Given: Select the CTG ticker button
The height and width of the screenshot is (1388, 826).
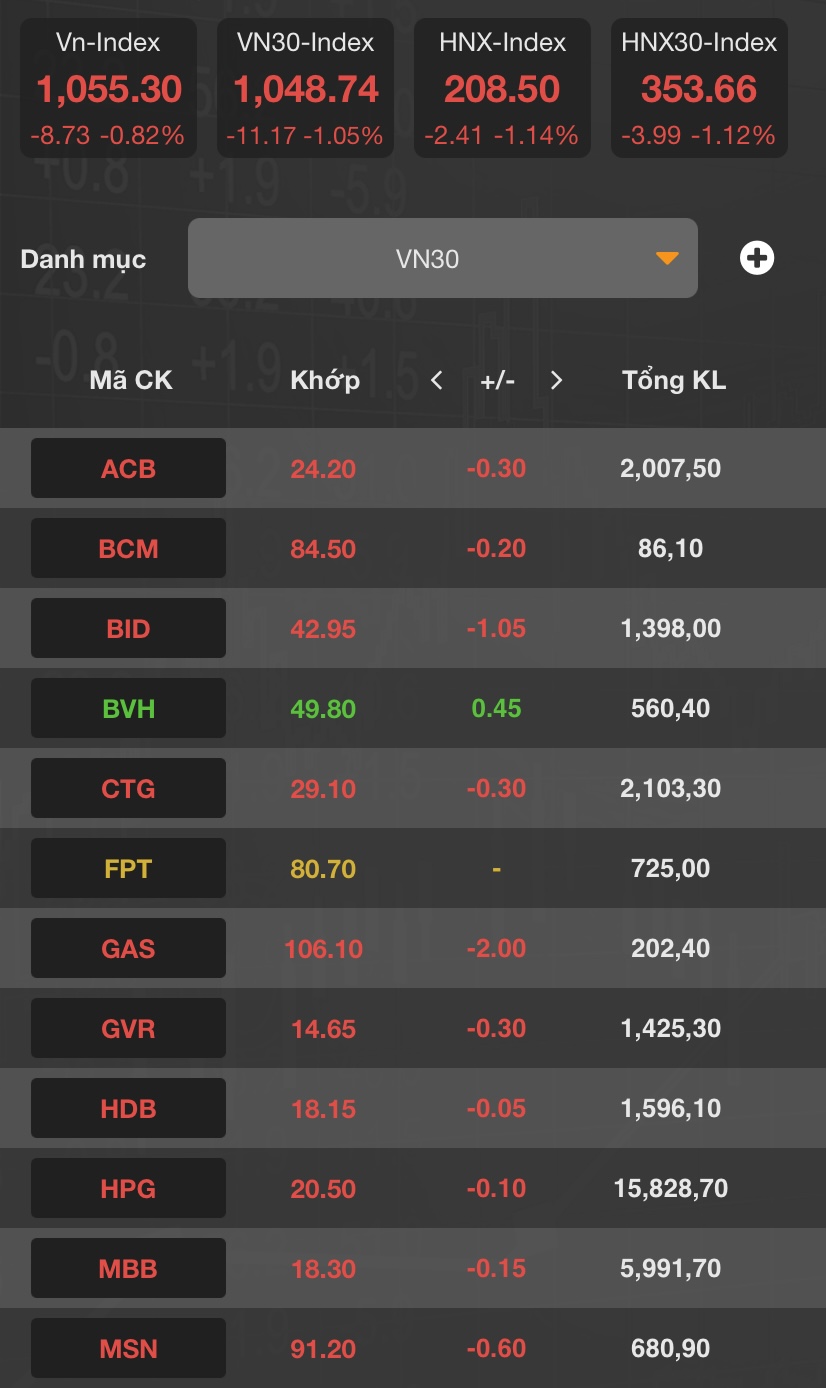Looking at the screenshot, I should 128,788.
